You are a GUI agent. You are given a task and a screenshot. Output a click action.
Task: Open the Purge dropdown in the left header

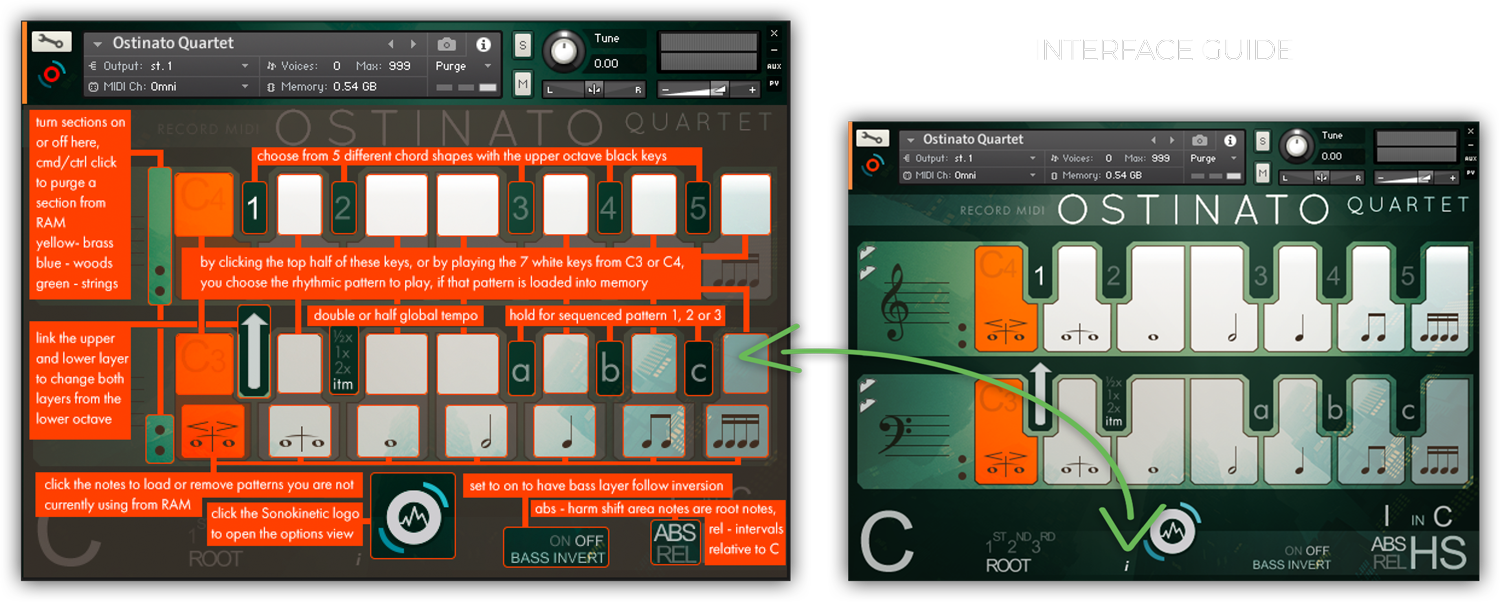tap(464, 66)
